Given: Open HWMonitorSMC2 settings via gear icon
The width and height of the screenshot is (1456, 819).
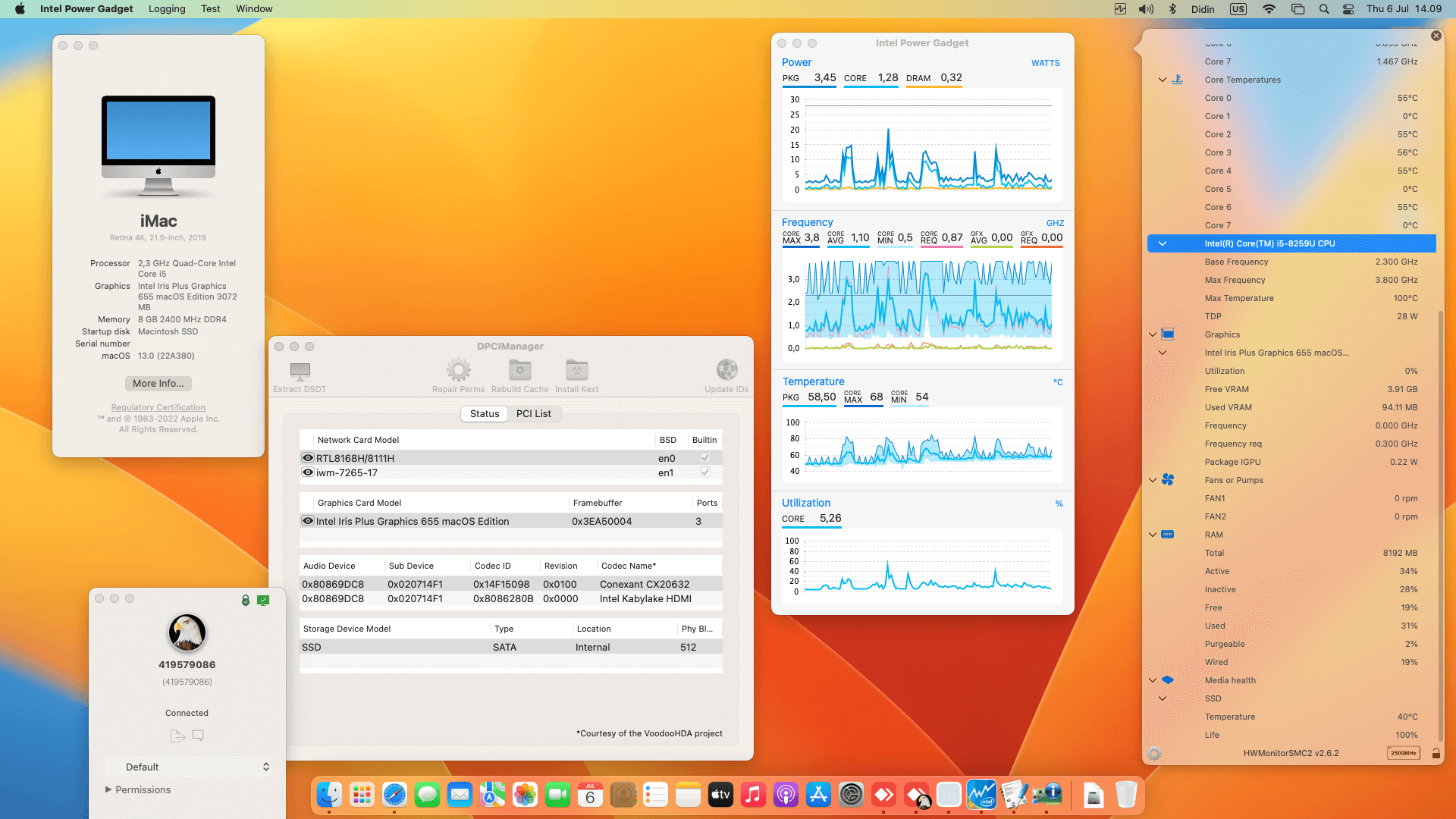Looking at the screenshot, I should click(x=1155, y=753).
